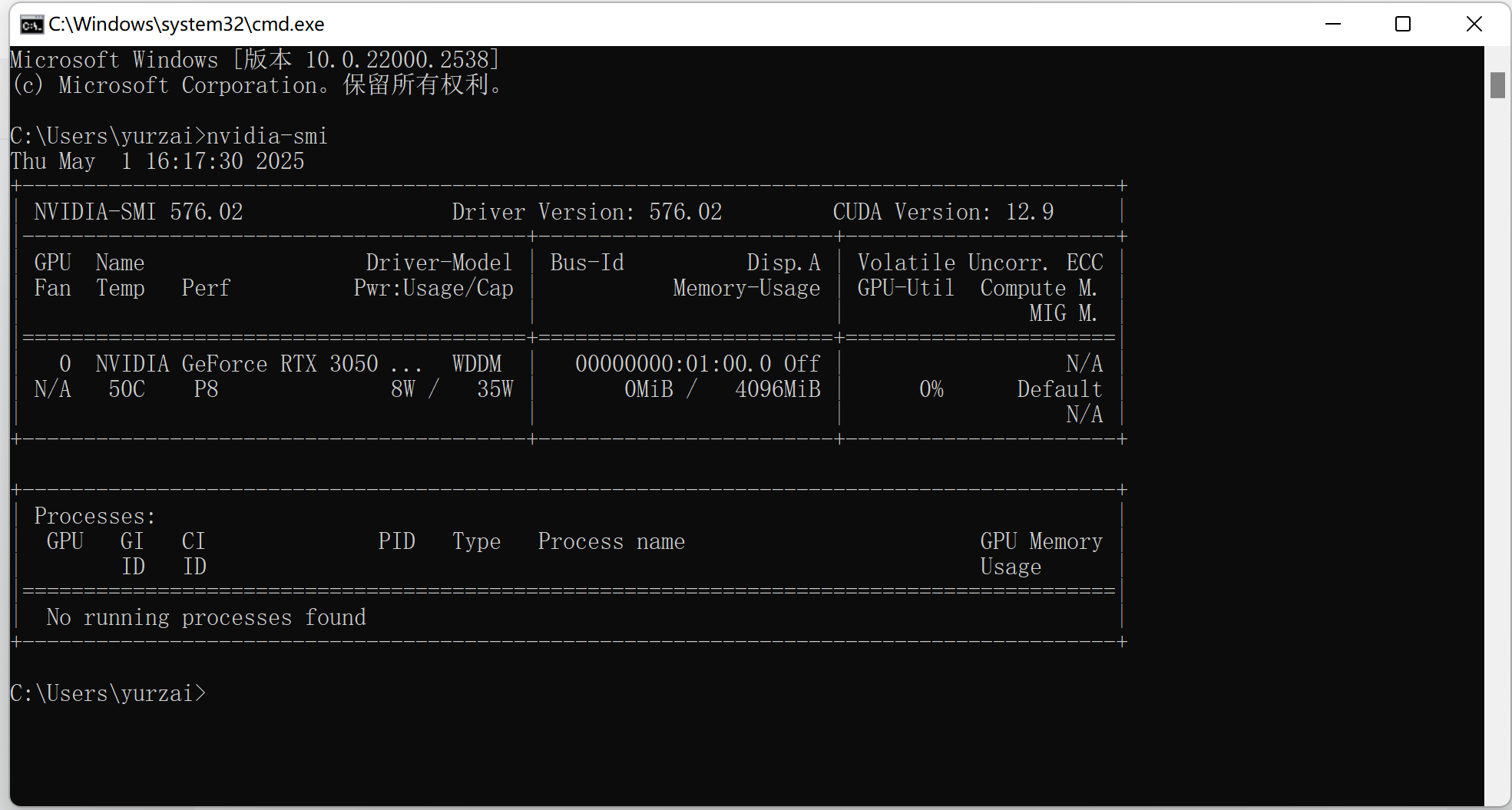Click the 8W power usage value

point(403,389)
